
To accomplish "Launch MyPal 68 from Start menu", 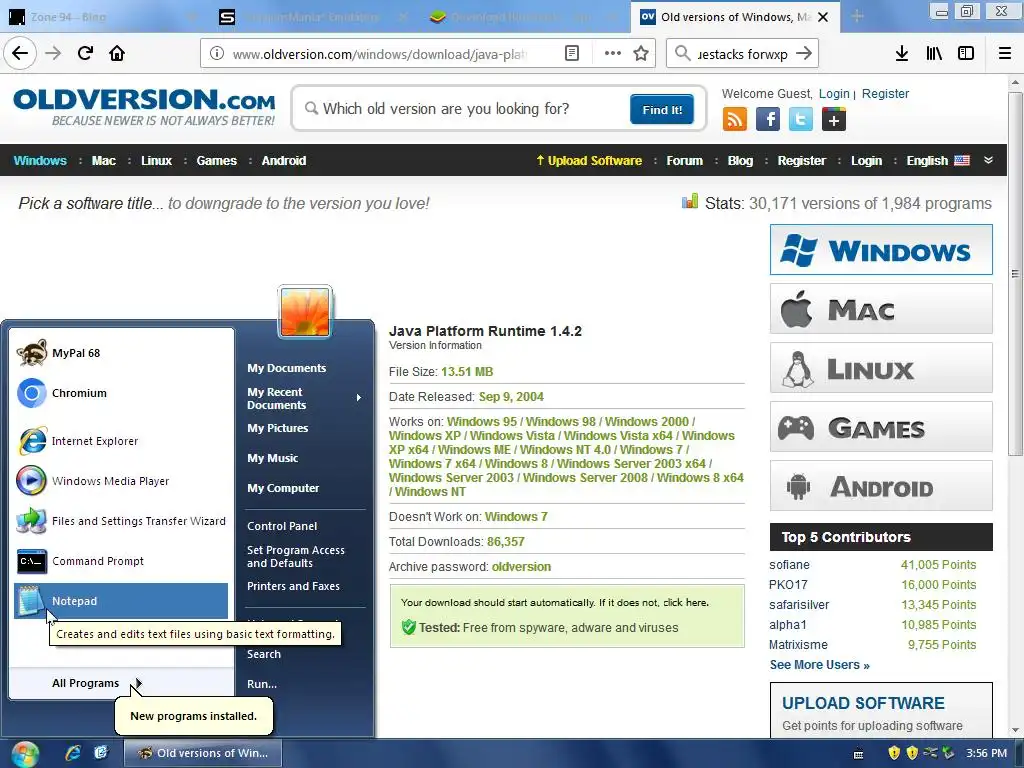I will (x=121, y=353).
